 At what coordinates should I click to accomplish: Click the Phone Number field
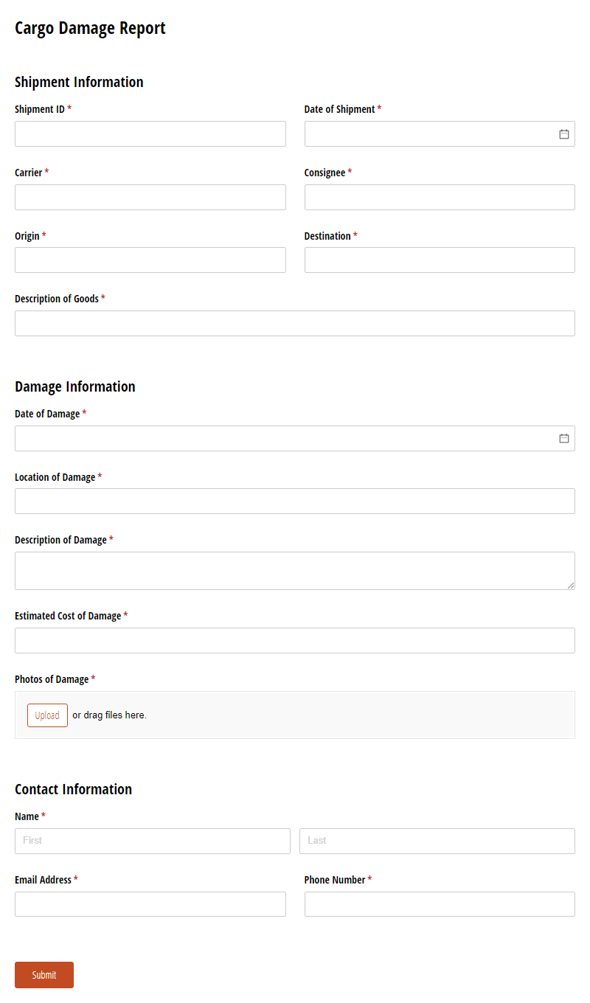pos(440,904)
